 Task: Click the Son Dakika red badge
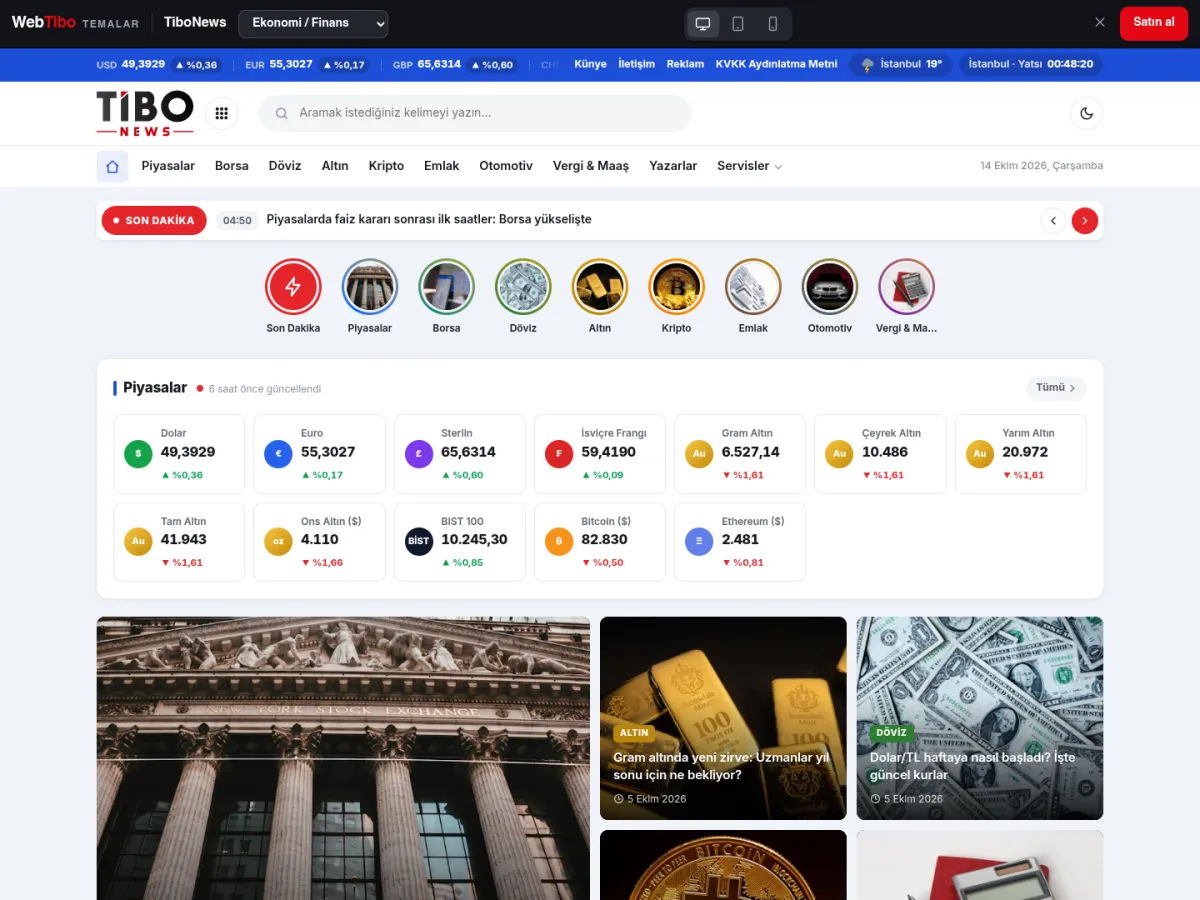[154, 220]
